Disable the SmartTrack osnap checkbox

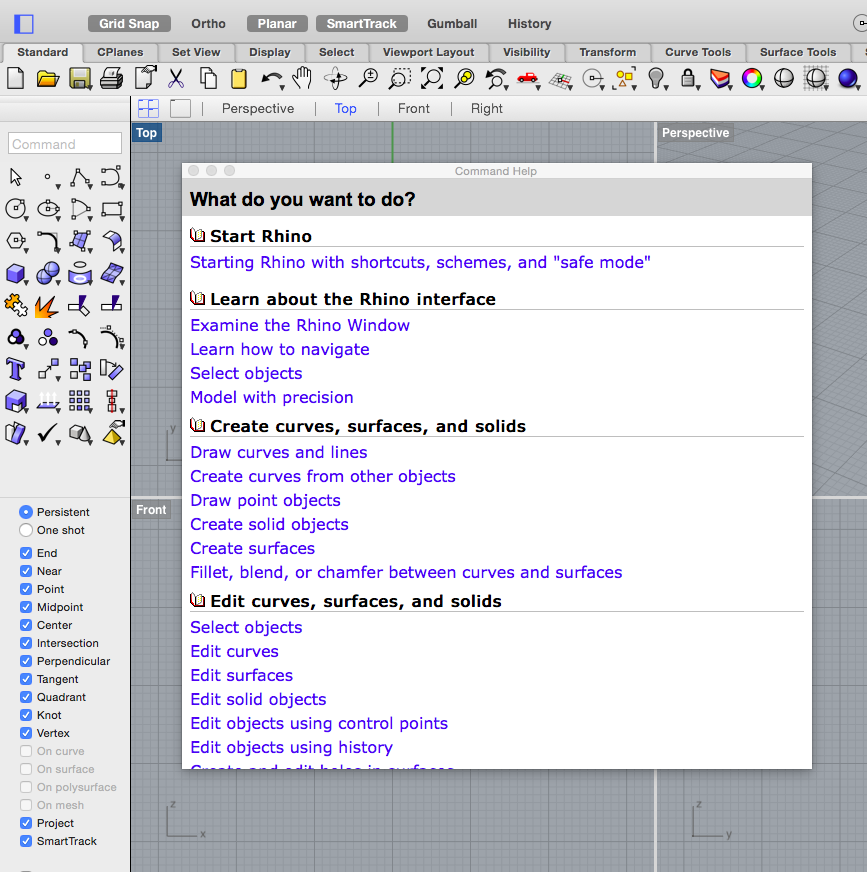[x=26, y=841]
